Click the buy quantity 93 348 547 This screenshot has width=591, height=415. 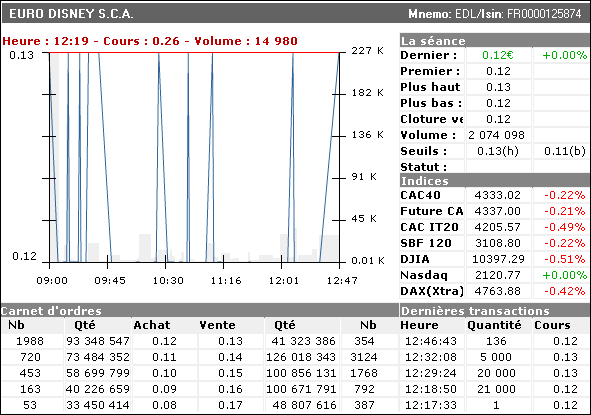pos(98,341)
